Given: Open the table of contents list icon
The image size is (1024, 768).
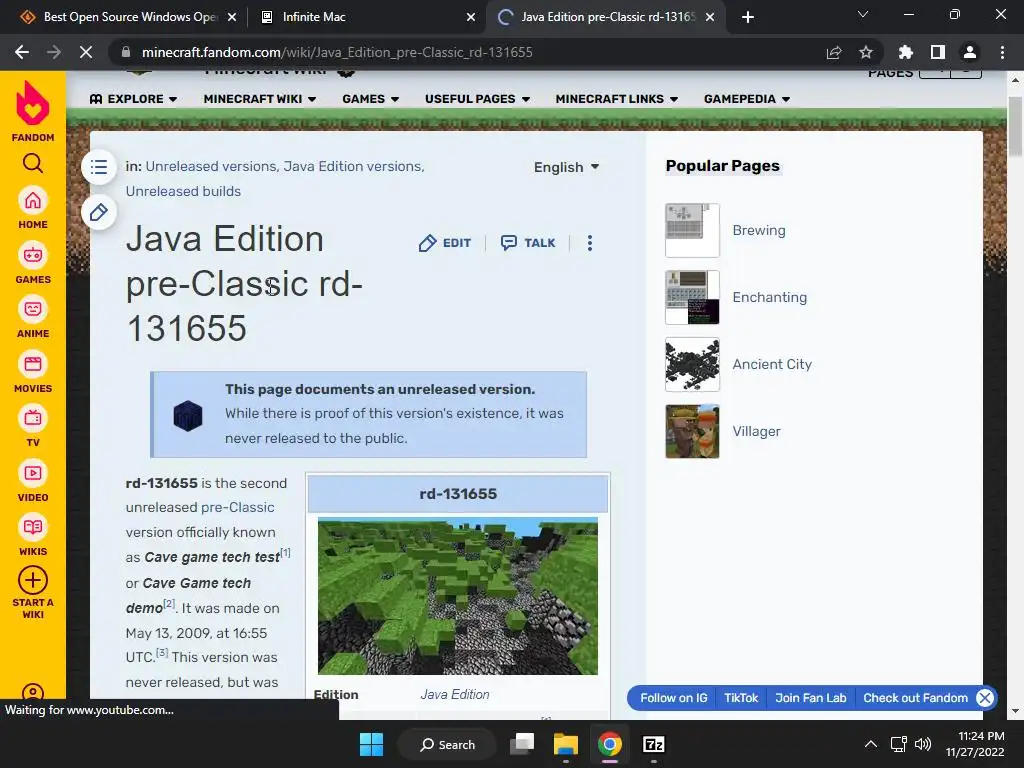Looking at the screenshot, I should pyautogui.click(x=99, y=167).
